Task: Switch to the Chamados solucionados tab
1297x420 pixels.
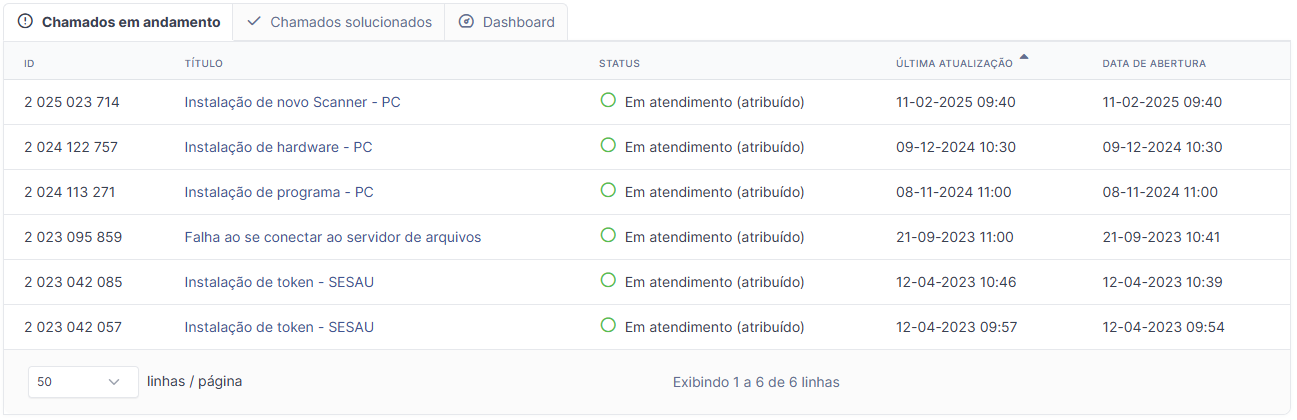Action: point(339,22)
